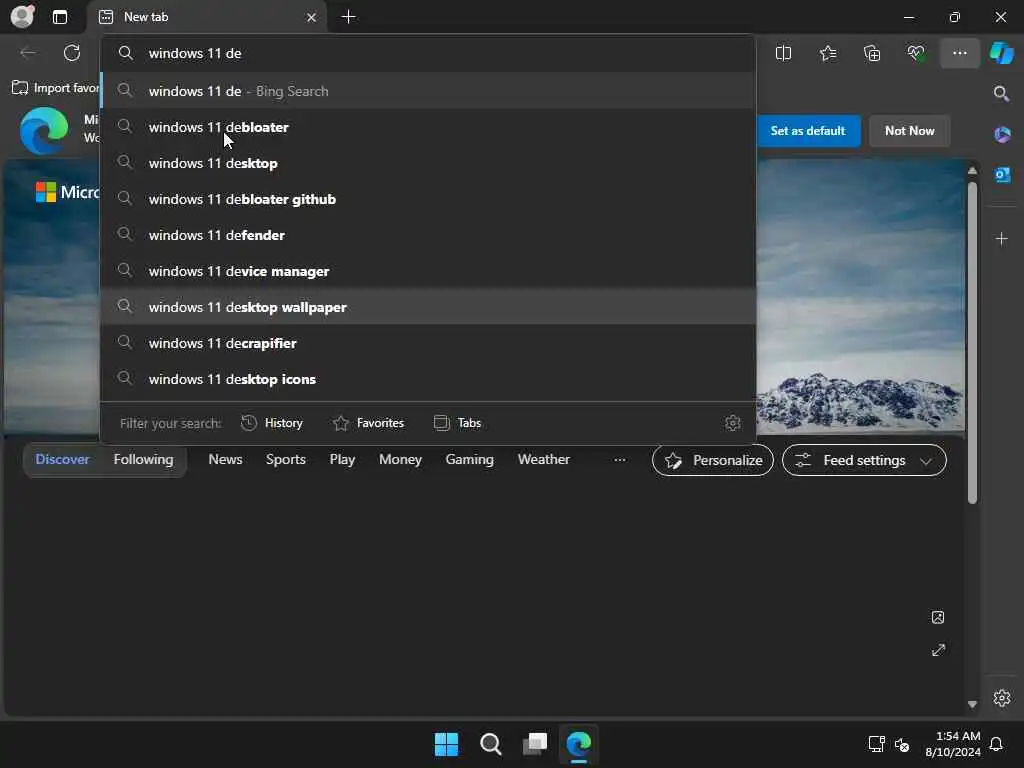Open the tab actions menu icon
This screenshot has height=768, width=1024.
(x=59, y=17)
